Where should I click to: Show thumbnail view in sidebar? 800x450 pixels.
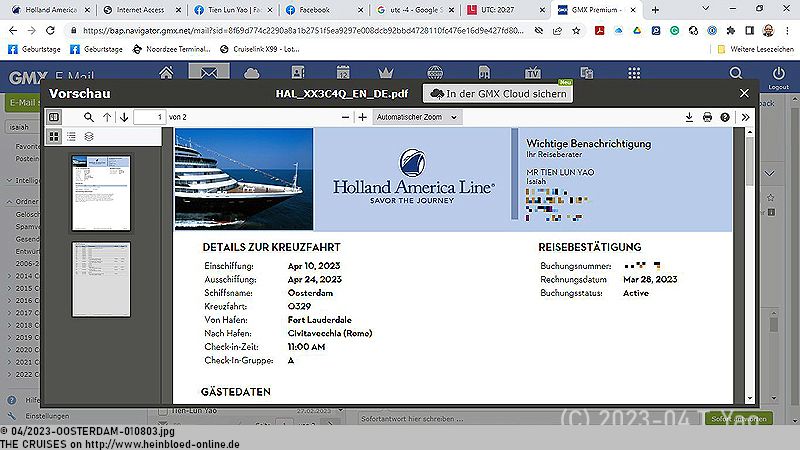point(54,136)
